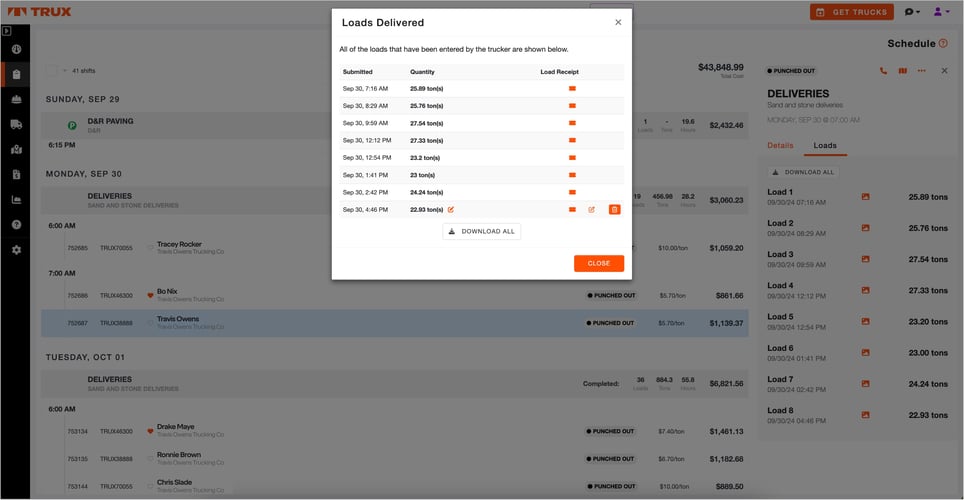Screen dimensions: 964x500
Task: Download all loads from the dialog
Action: [481, 231]
